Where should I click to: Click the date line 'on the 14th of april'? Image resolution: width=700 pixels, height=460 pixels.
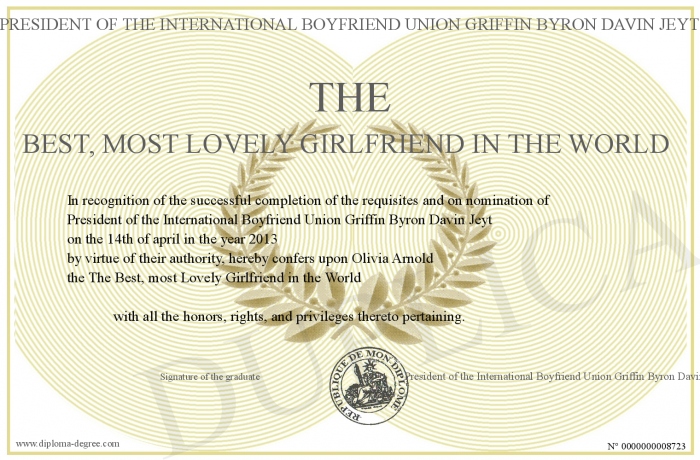pyautogui.click(x=172, y=239)
